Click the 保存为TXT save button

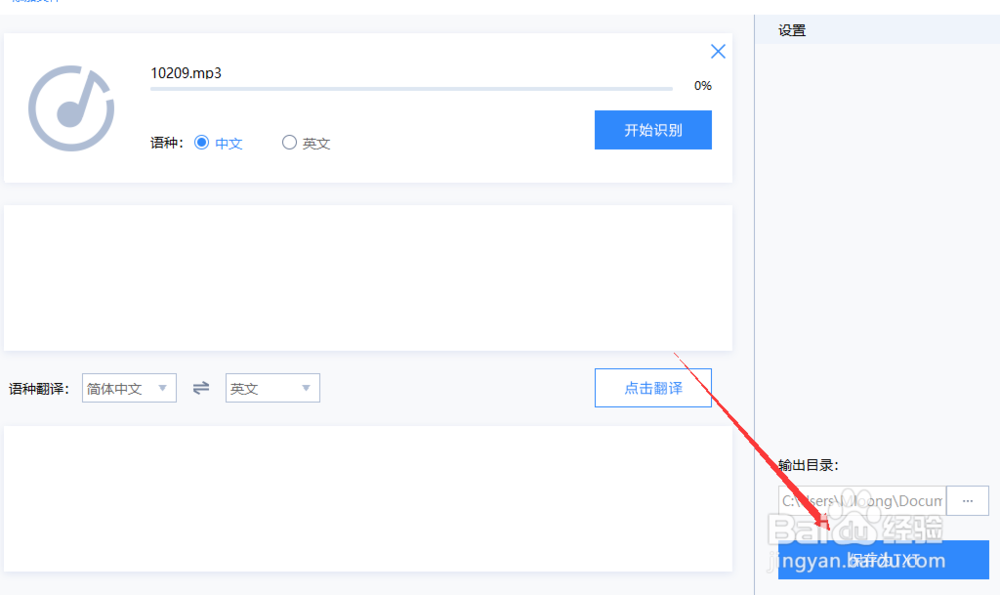[884, 560]
